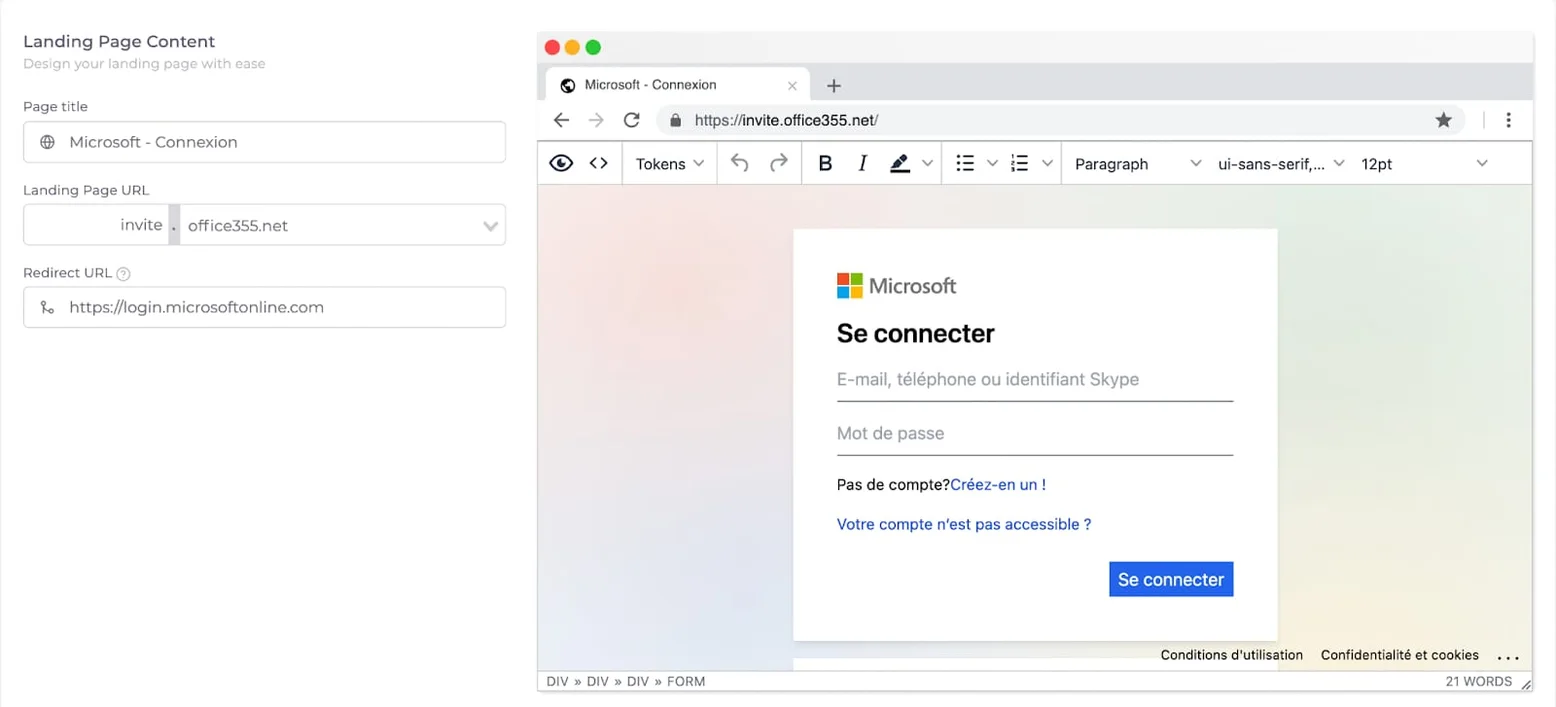Click the editor resize handle corner
The image size is (1556, 707).
(x=1525, y=683)
